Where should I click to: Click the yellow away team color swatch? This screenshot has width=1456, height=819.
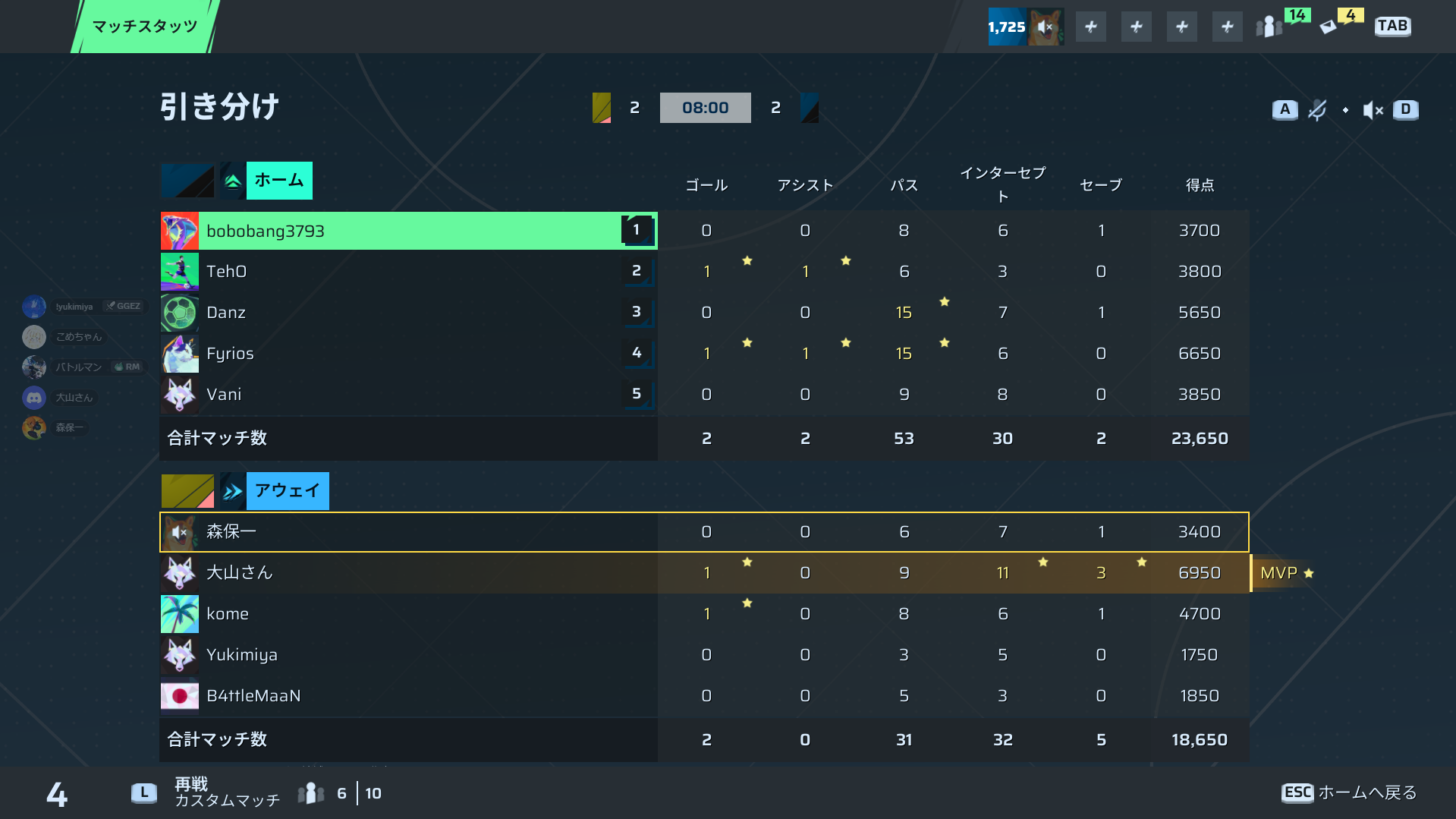coord(187,491)
